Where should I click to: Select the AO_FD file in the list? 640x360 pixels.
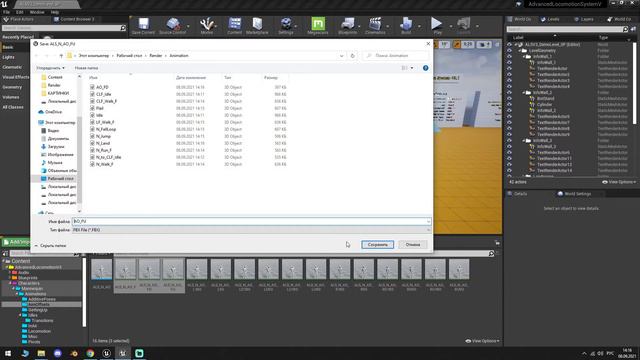pyautogui.click(x=102, y=87)
